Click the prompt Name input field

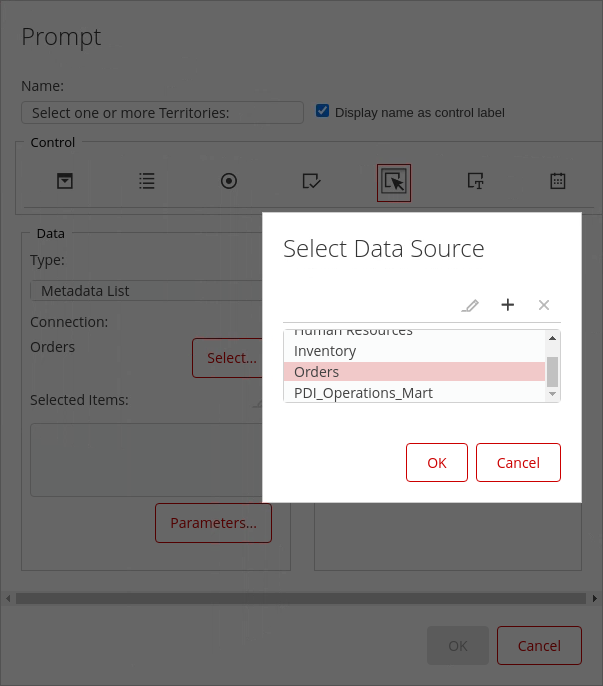162,113
